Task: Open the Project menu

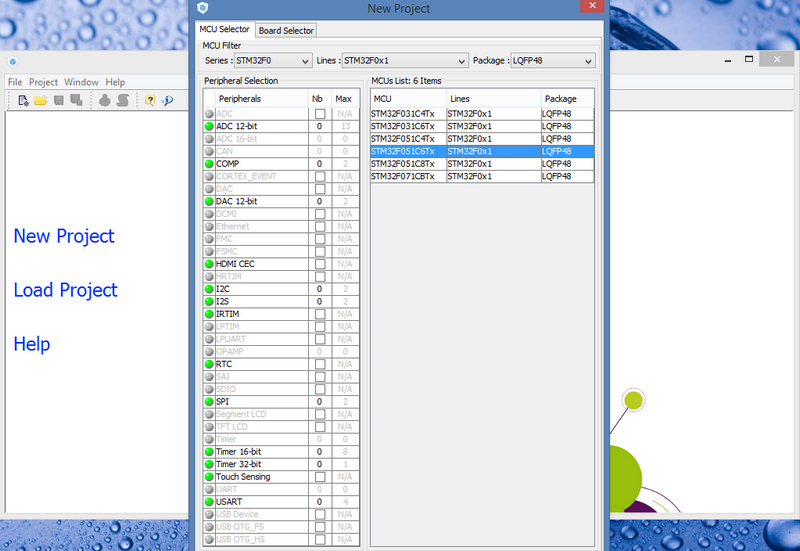Action: pos(43,82)
